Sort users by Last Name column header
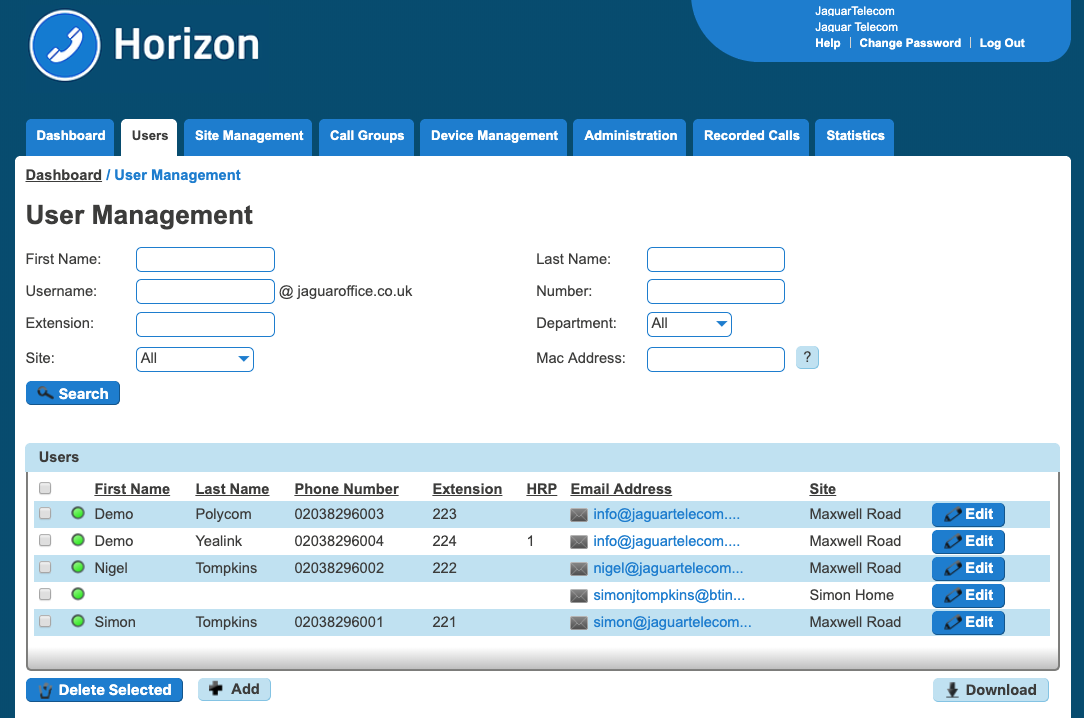 [x=232, y=489]
